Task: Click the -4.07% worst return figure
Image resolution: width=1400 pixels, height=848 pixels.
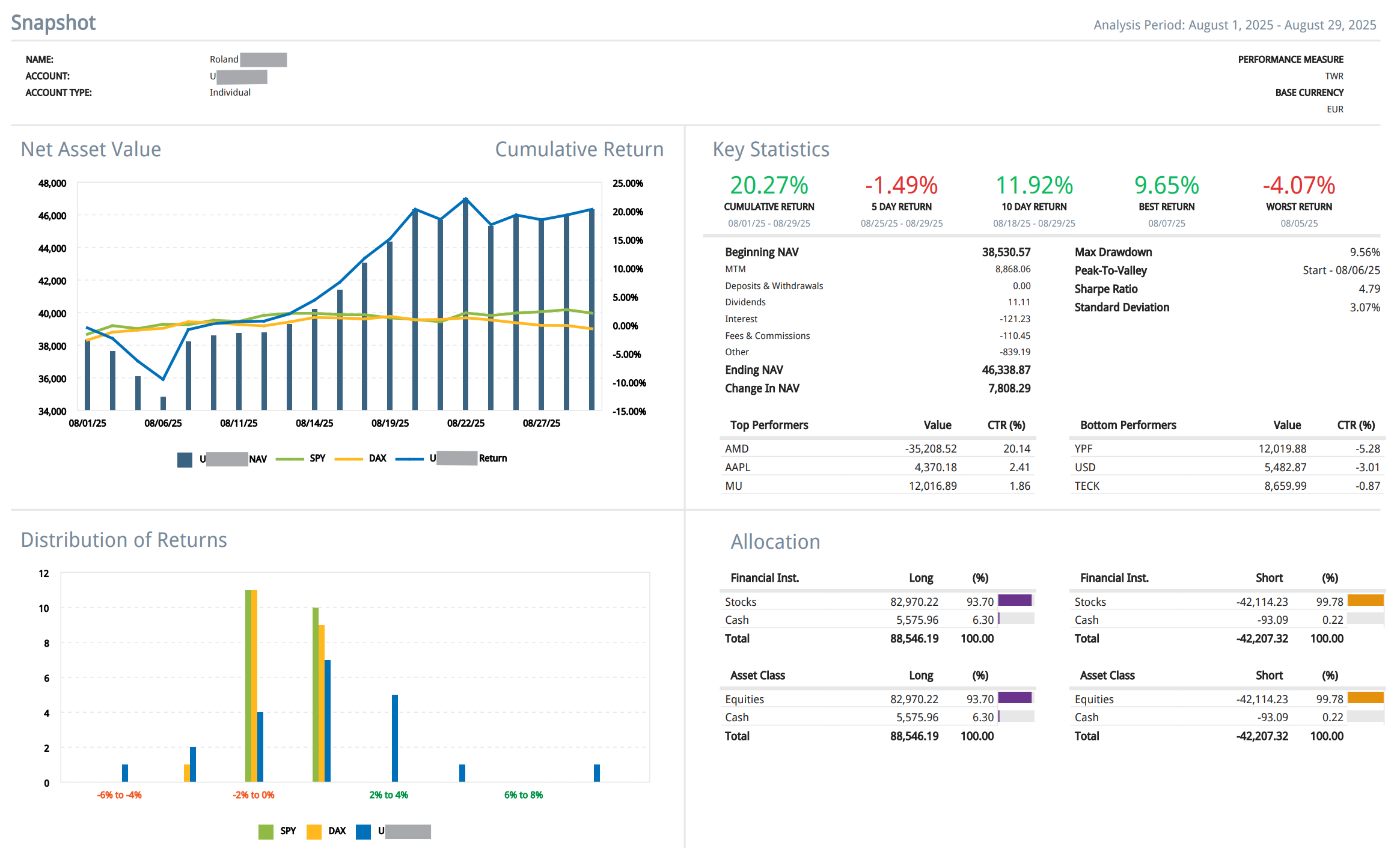Action: point(1298,185)
